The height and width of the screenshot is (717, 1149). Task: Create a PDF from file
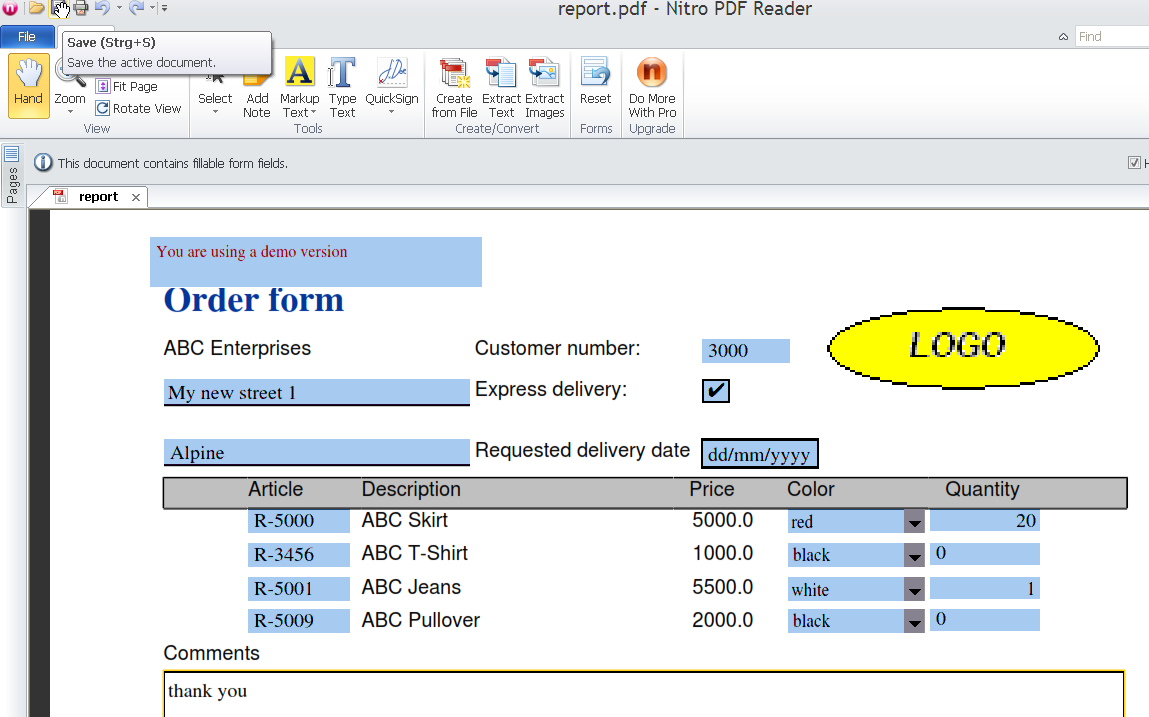(x=454, y=87)
